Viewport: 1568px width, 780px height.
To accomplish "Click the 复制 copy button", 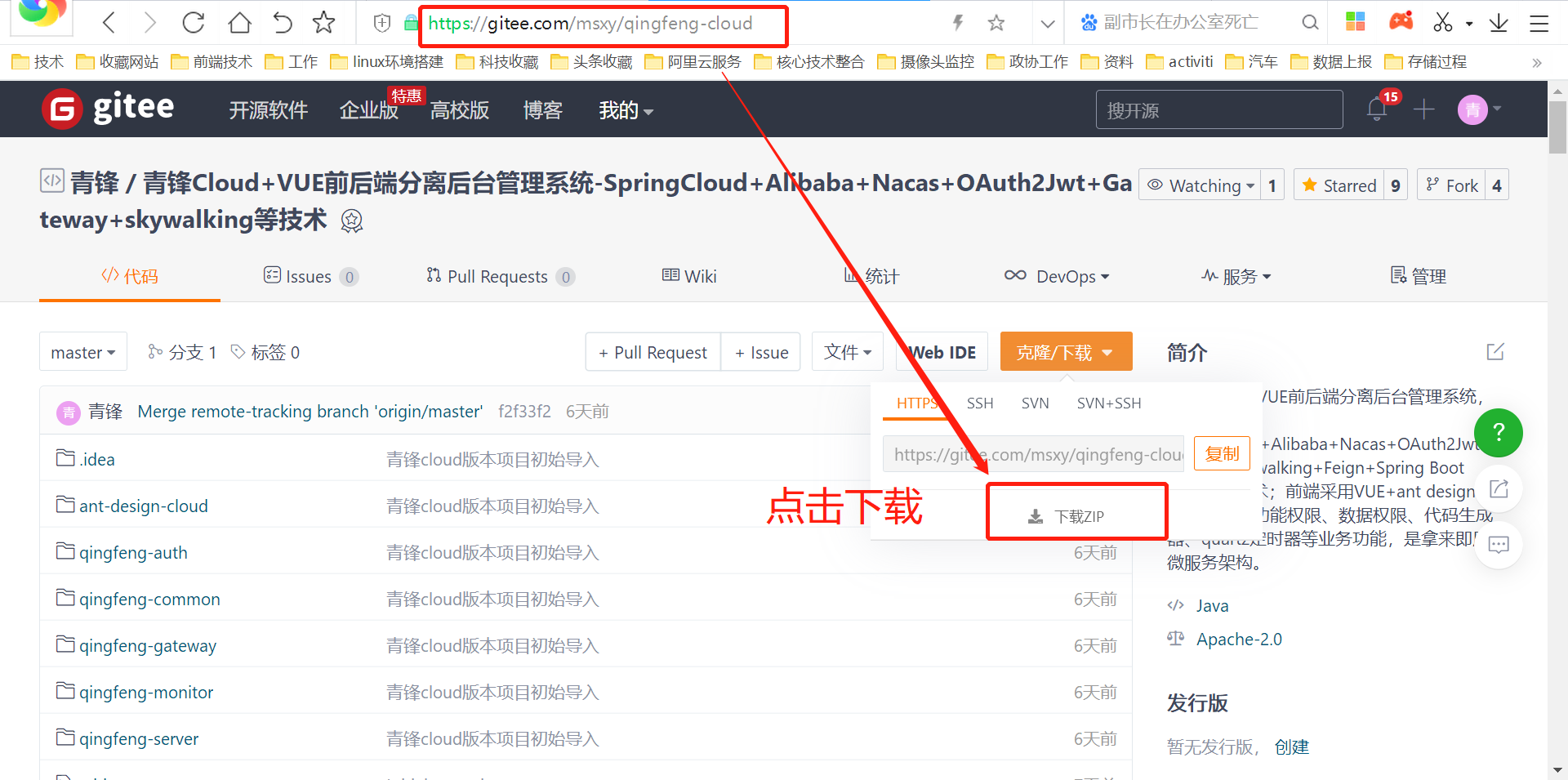I will click(x=1222, y=453).
